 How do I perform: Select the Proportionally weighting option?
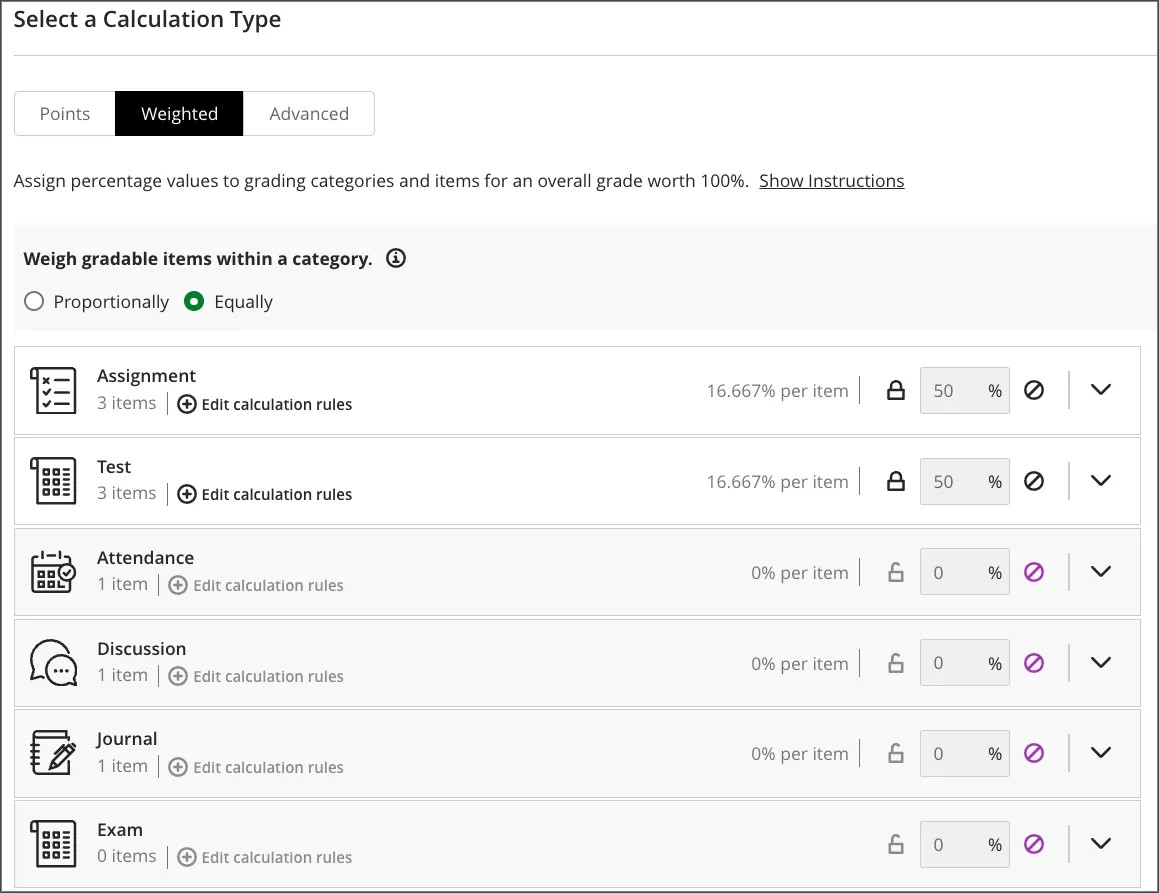click(33, 301)
